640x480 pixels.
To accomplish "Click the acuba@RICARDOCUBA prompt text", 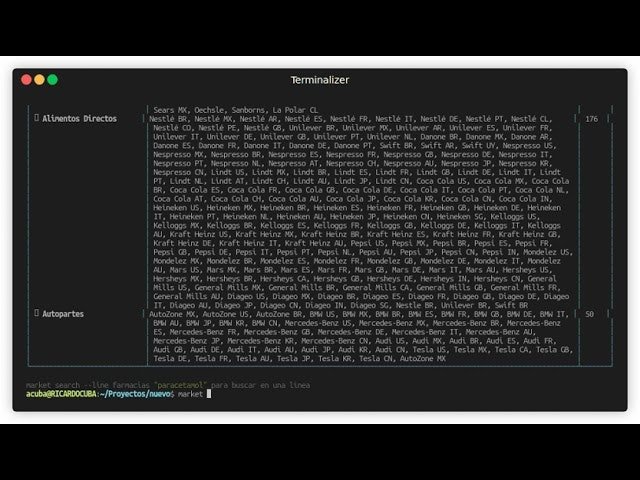I will point(61,394).
